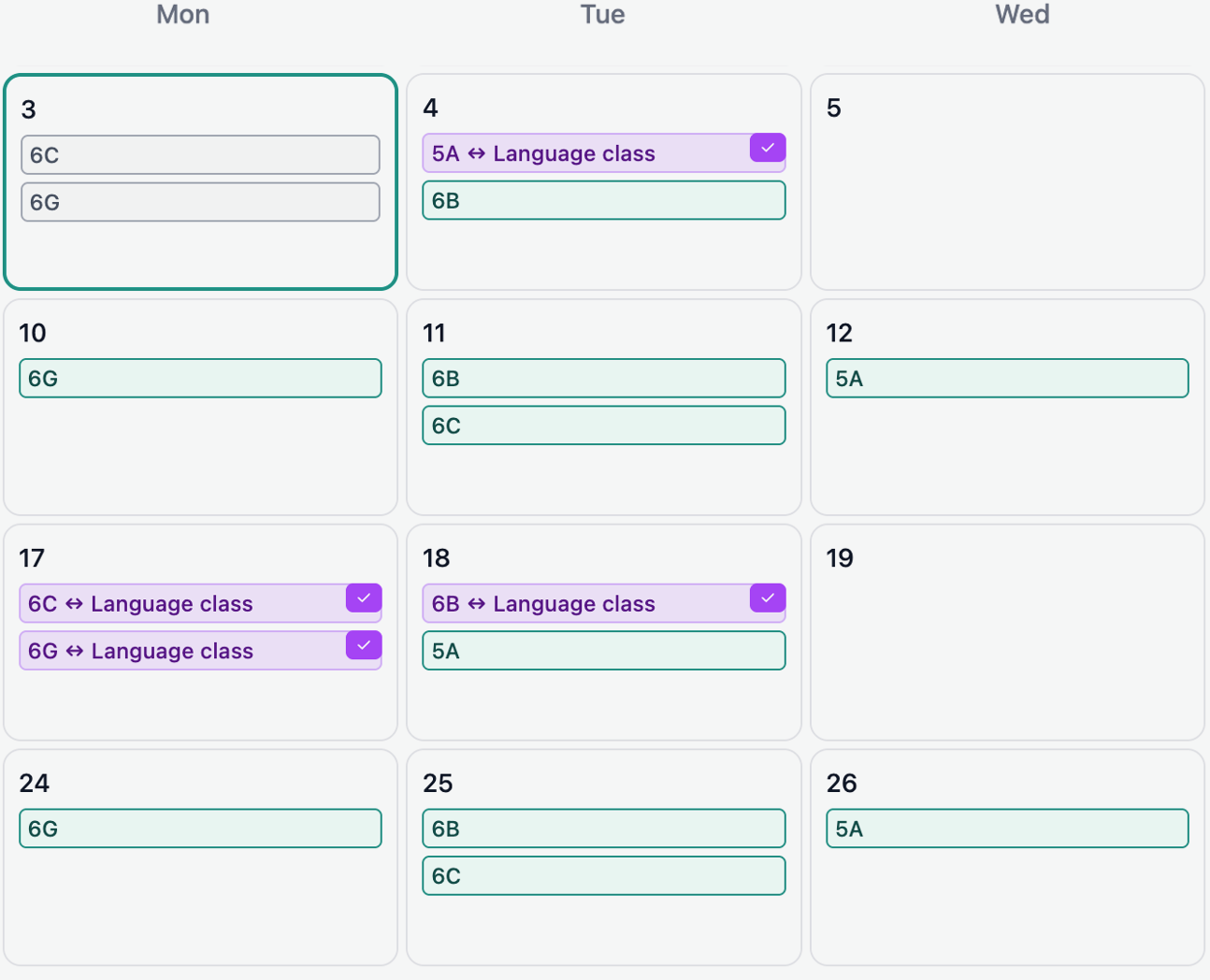Open the 6C event on Monday the 3rd

[x=200, y=155]
